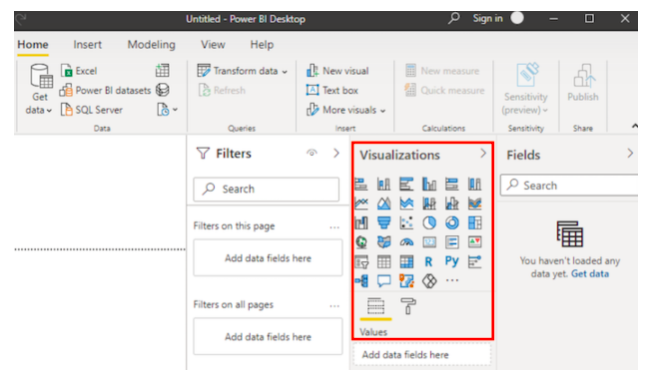The image size is (658, 385).
Task: Choose the Line chart visual
Action: click(x=361, y=204)
